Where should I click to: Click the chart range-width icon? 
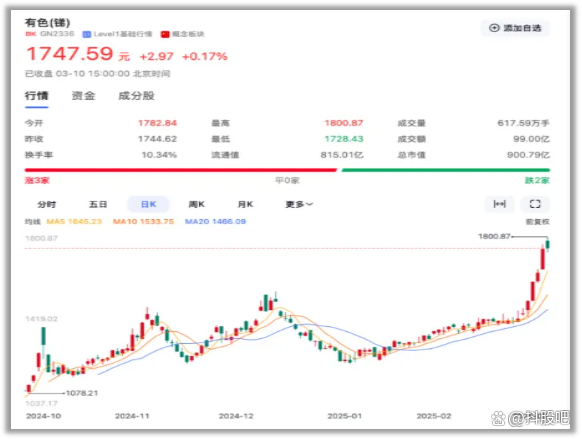(500, 204)
